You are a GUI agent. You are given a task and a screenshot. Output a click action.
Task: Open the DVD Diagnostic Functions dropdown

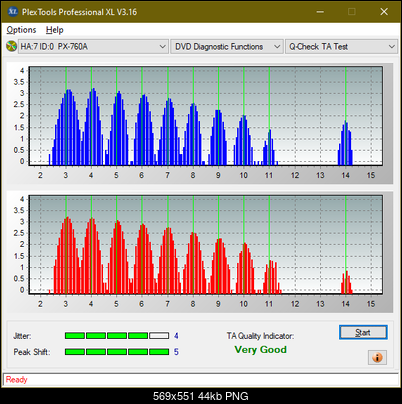pyautogui.click(x=227, y=47)
